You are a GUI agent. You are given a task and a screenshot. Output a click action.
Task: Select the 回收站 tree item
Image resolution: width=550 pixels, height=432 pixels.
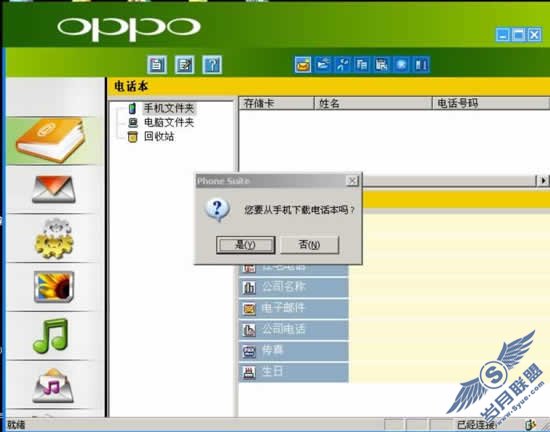pos(159,136)
